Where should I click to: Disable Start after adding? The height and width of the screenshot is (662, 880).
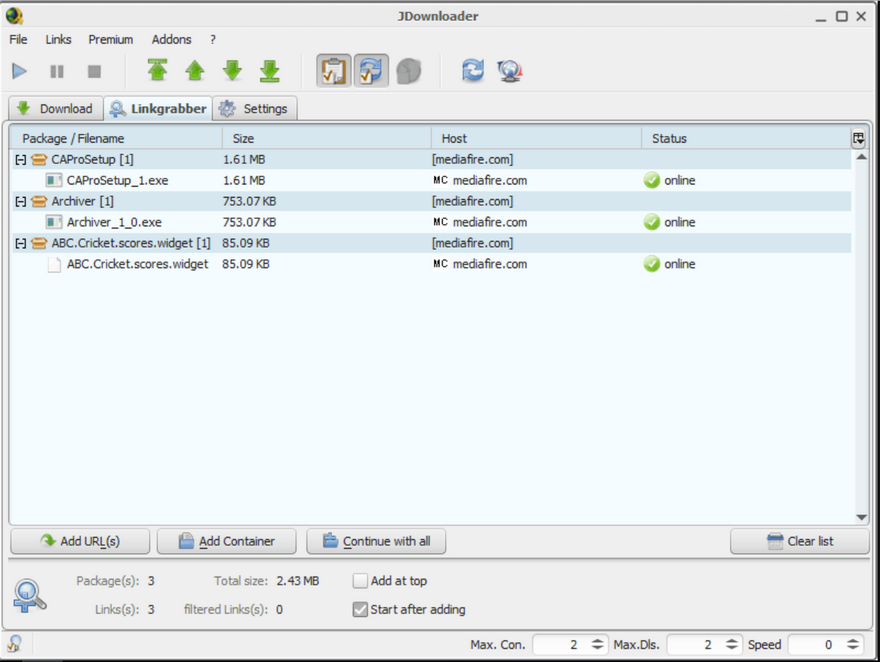coord(360,609)
